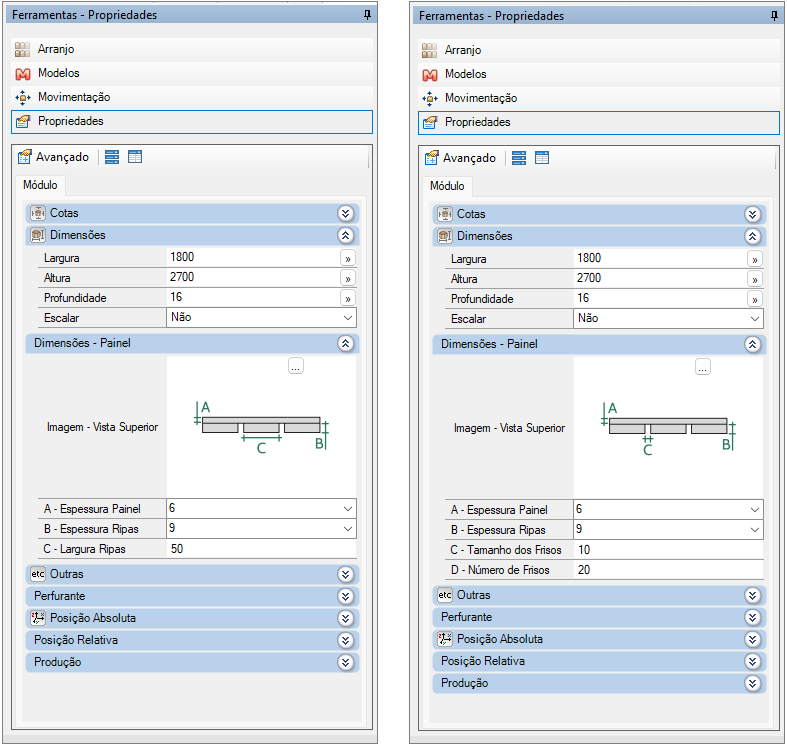Expand the Produção section in left panel

point(345,662)
